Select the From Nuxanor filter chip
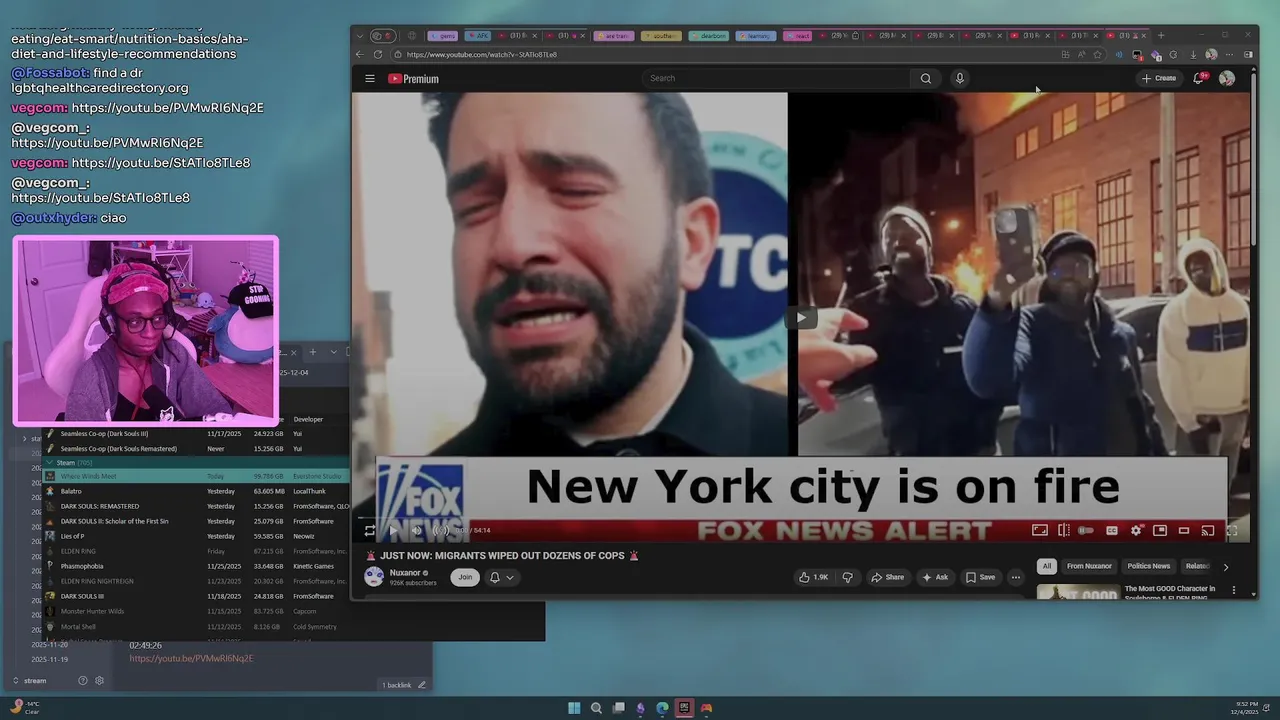 coord(1089,566)
